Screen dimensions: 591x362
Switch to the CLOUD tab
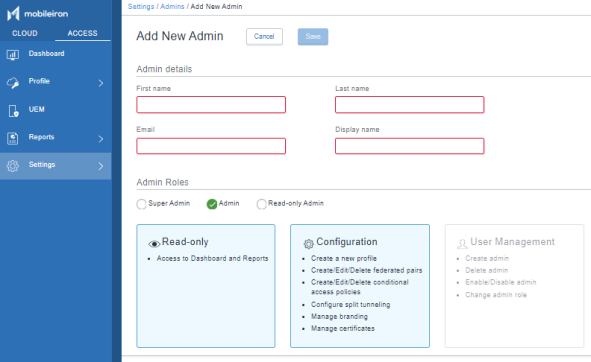coord(25,33)
